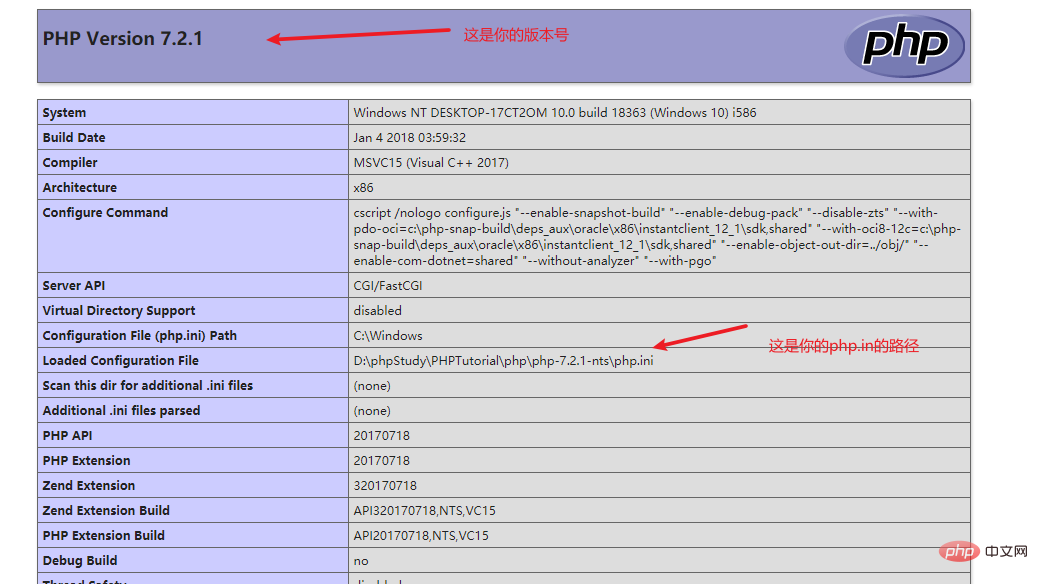Select the x86 architecture value

click(x=363, y=187)
